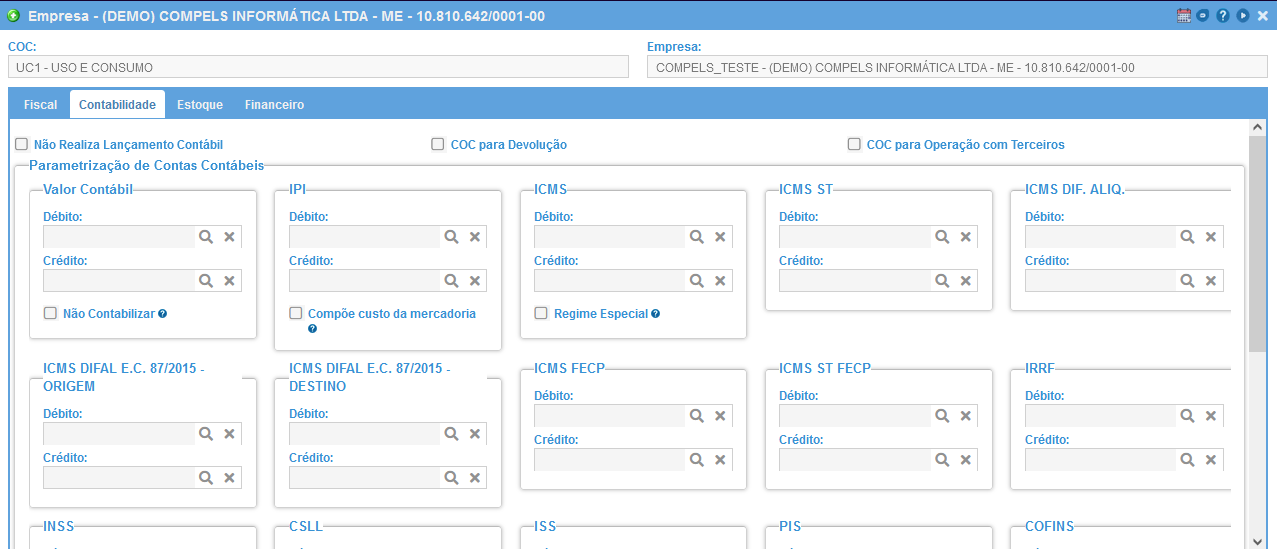This screenshot has width=1277, height=549.
Task: Open the calendar icon in title bar
Action: (x=1184, y=16)
